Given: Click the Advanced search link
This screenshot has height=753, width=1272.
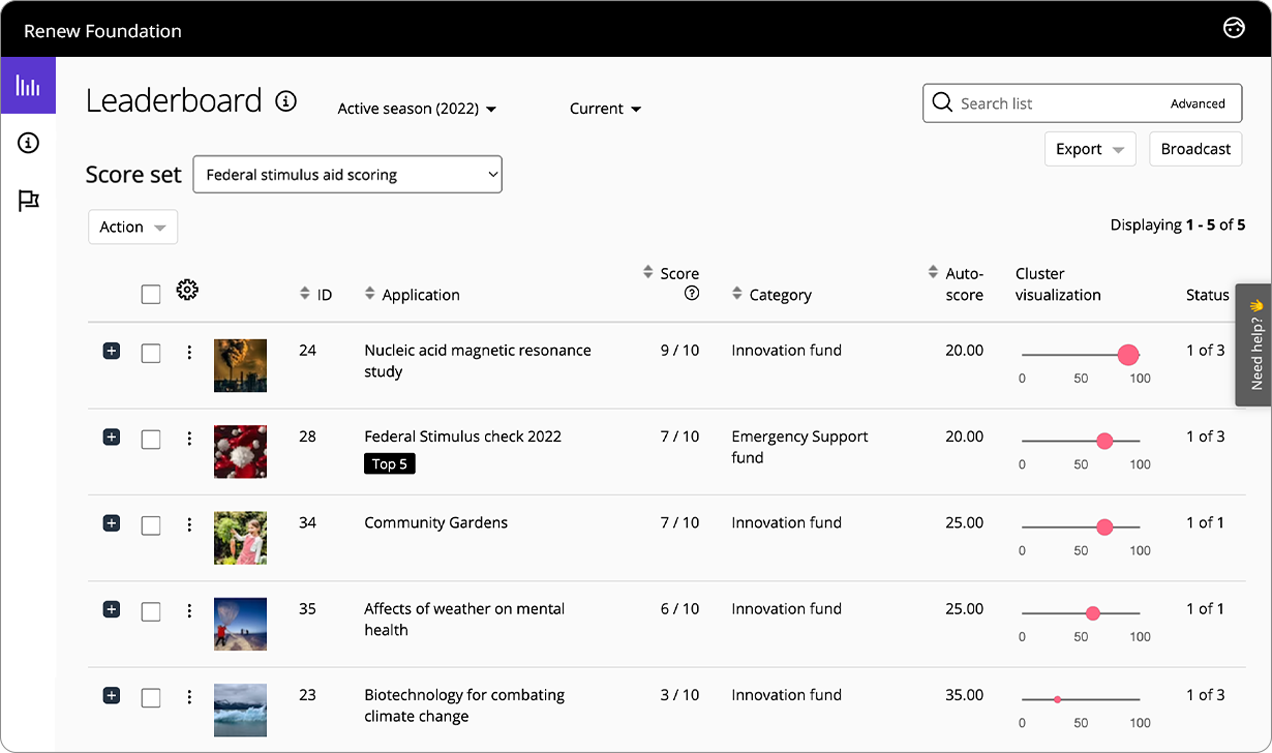Looking at the screenshot, I should pyautogui.click(x=1198, y=103).
